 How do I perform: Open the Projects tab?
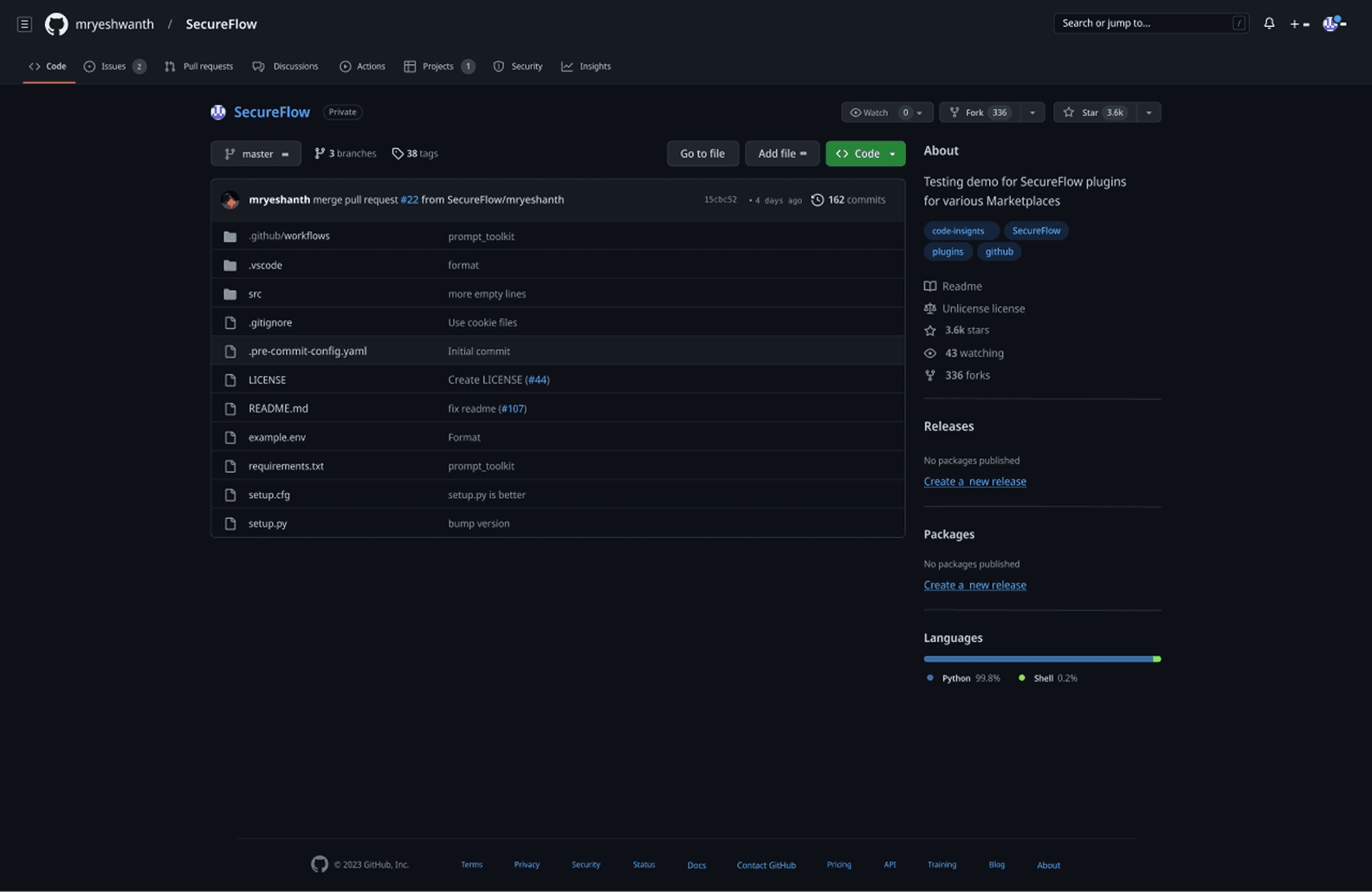coord(439,66)
